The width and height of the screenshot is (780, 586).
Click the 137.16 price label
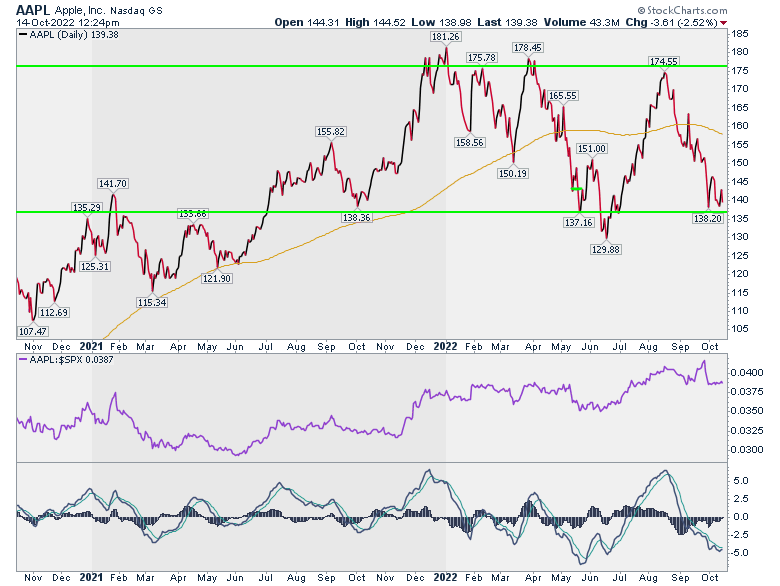click(579, 222)
